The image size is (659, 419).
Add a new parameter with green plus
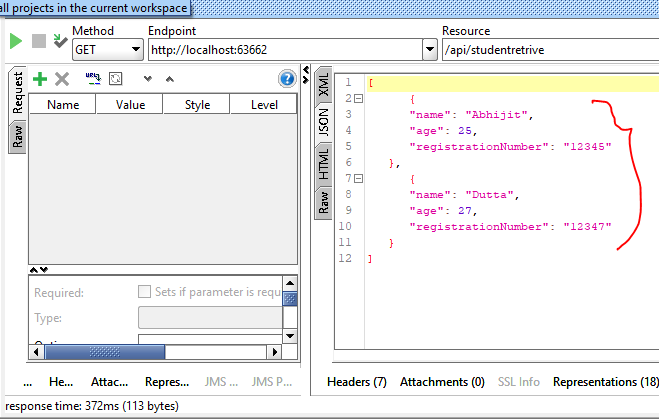40,78
